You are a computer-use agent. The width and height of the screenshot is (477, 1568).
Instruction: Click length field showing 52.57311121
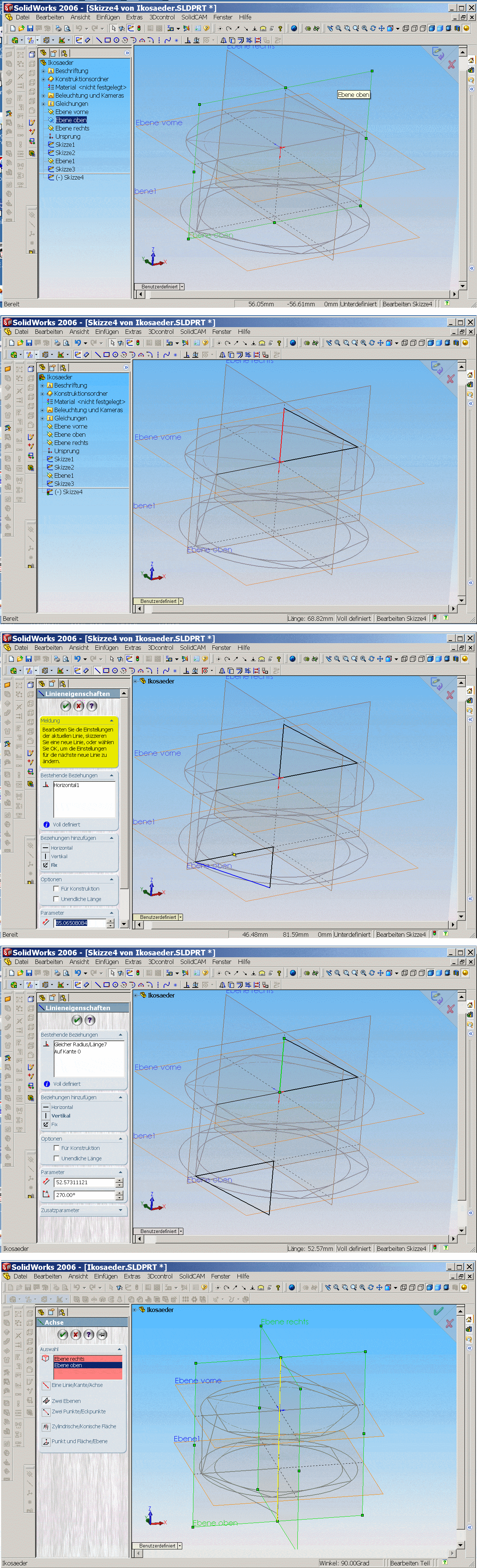click(84, 1182)
